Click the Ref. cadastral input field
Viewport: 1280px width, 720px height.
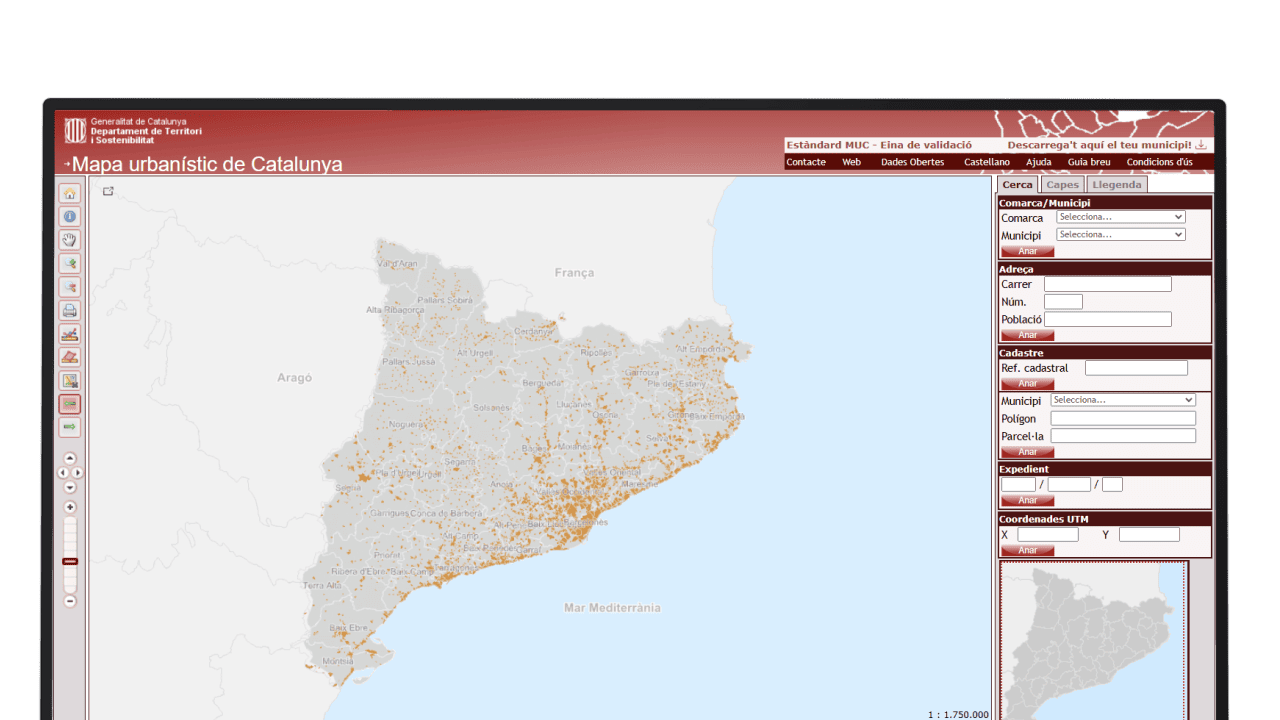pyautogui.click(x=1136, y=368)
